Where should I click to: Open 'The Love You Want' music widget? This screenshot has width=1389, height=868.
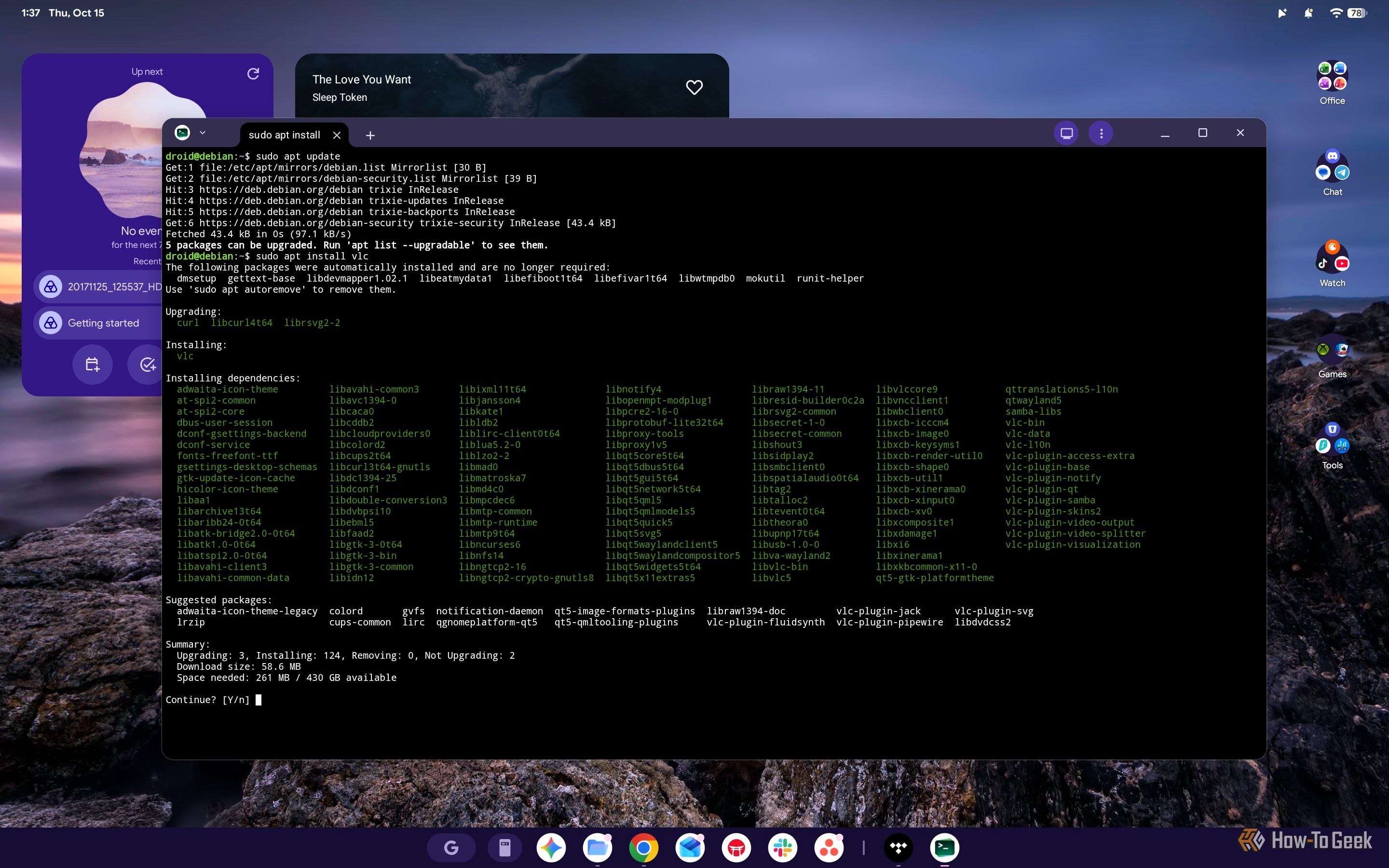click(511, 86)
